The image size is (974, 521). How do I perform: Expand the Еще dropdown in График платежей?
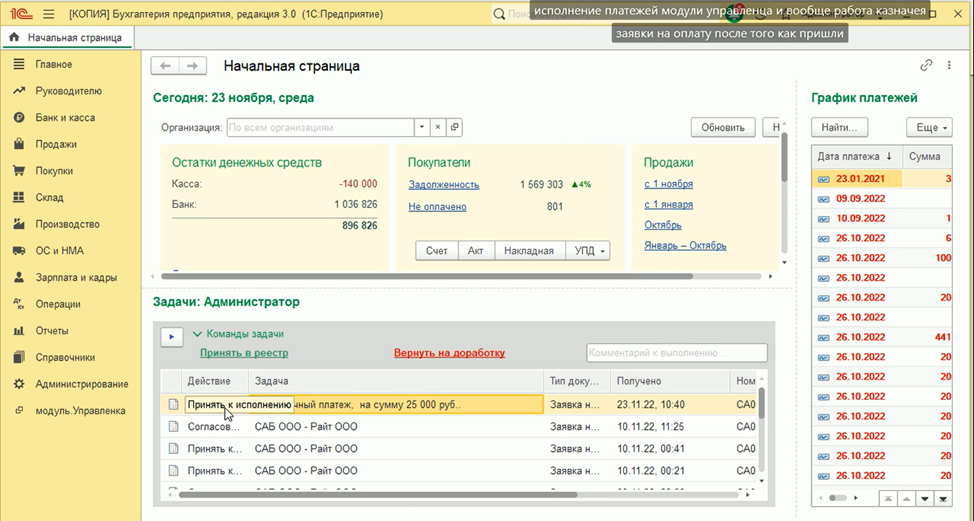tap(929, 127)
